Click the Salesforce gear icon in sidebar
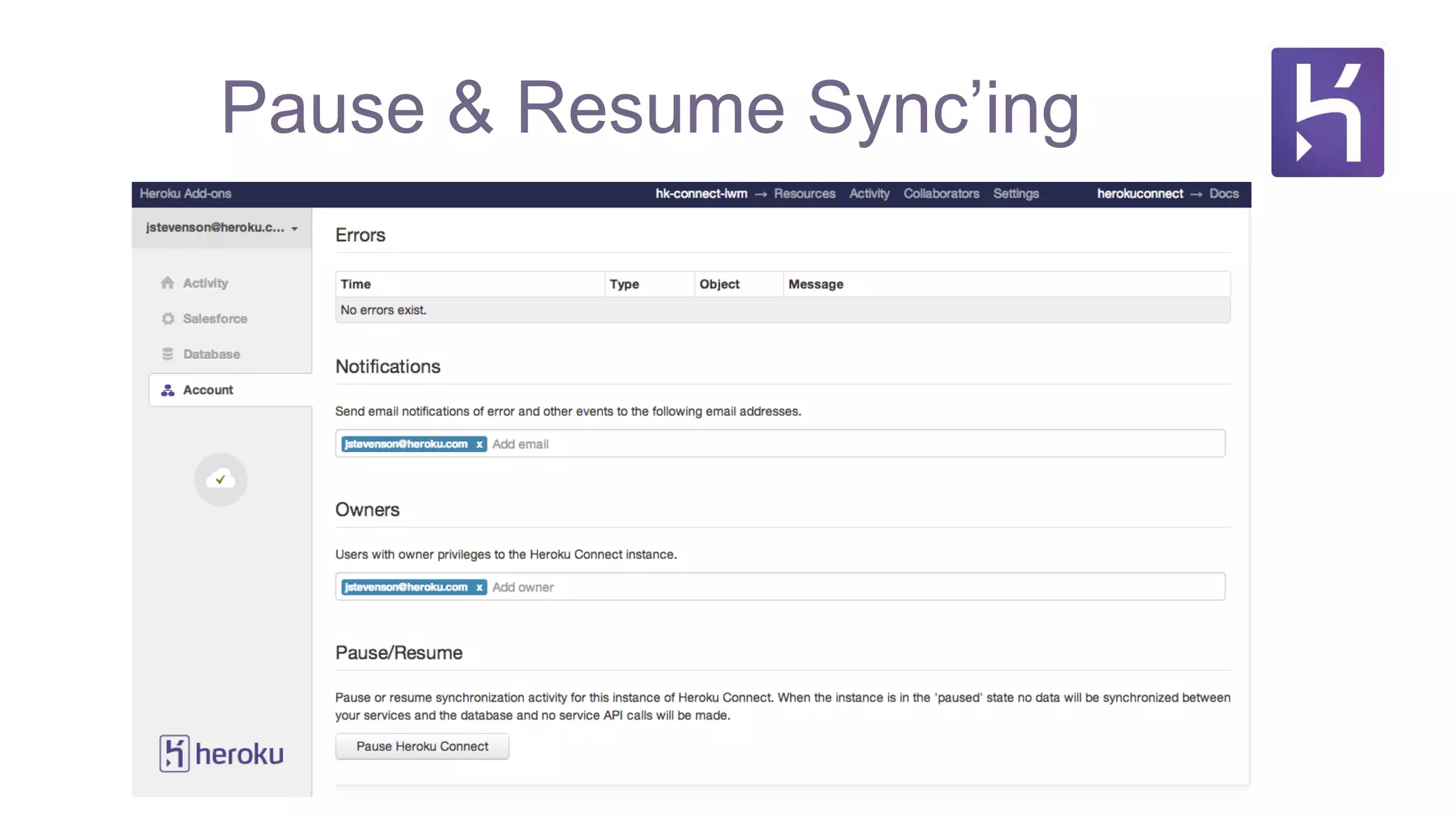This screenshot has height=819, width=1456. coord(168,318)
